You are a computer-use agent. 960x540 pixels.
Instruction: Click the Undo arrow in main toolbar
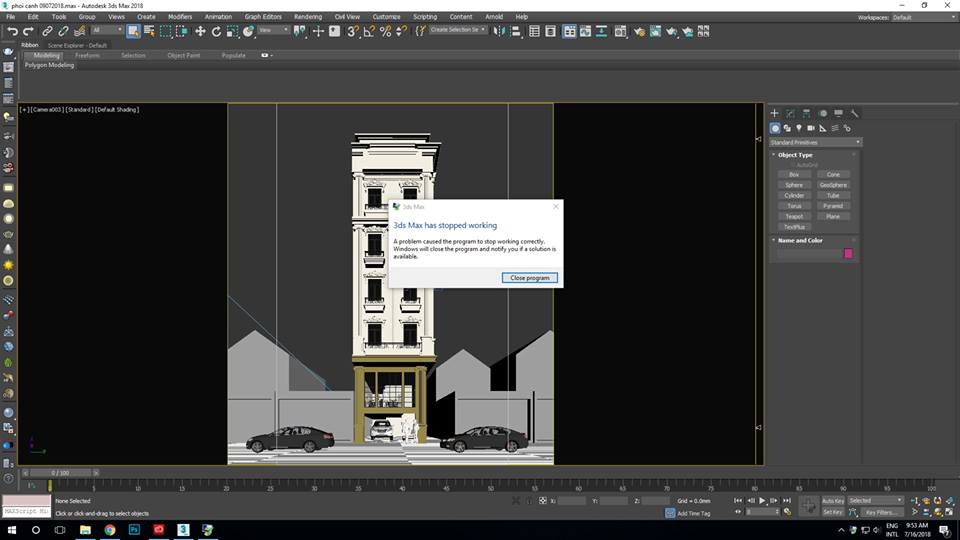(13, 31)
